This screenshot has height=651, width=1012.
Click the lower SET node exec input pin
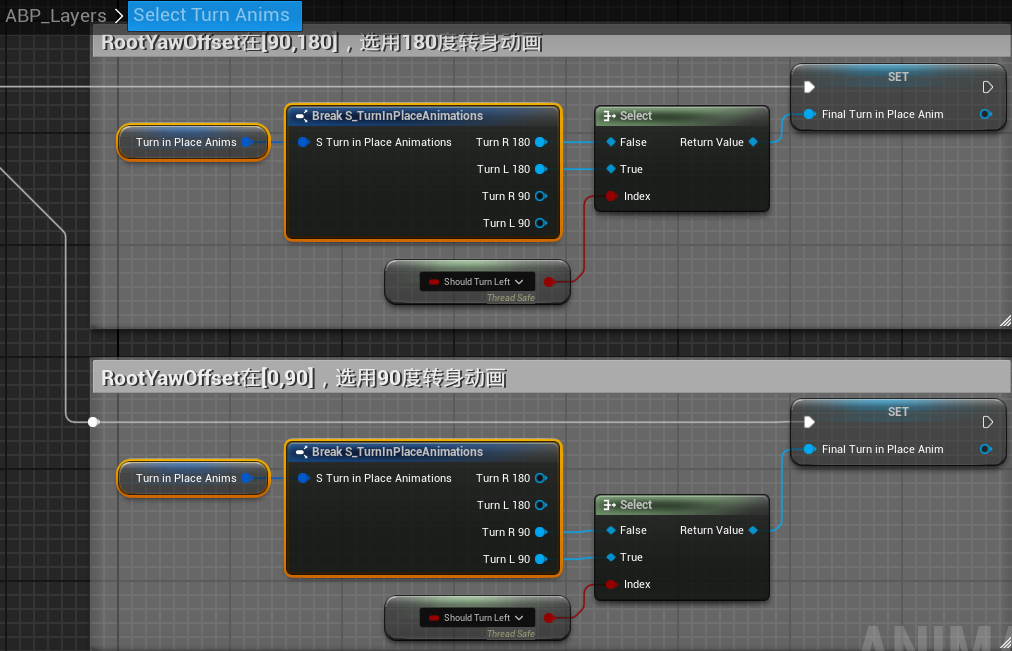[809, 422]
